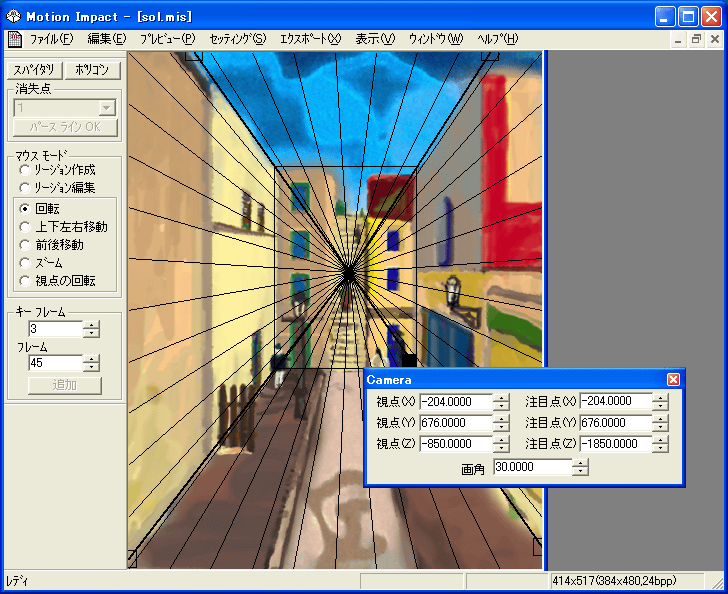
Task: Click the パース ライン OK button
Action: pos(65,127)
